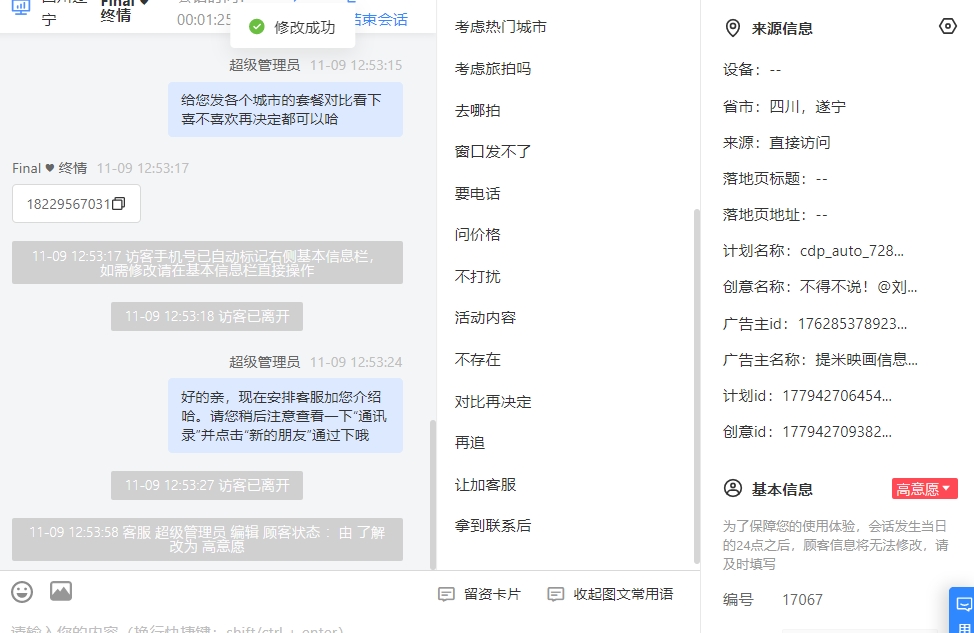Click the 收起图文常用语 icon

click(x=555, y=594)
